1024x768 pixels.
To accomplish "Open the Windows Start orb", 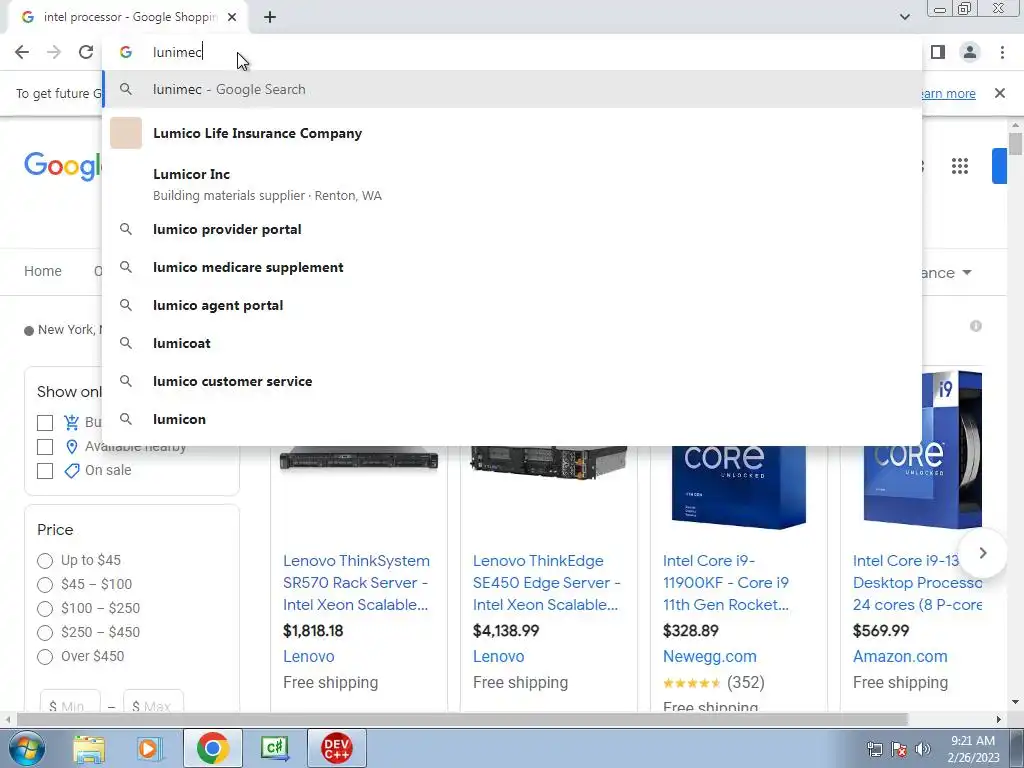I will point(27,748).
